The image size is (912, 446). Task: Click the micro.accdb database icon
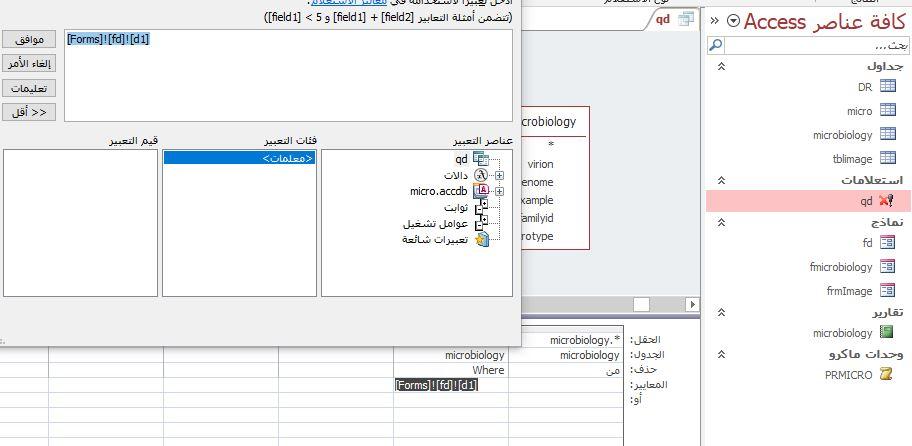click(481, 191)
